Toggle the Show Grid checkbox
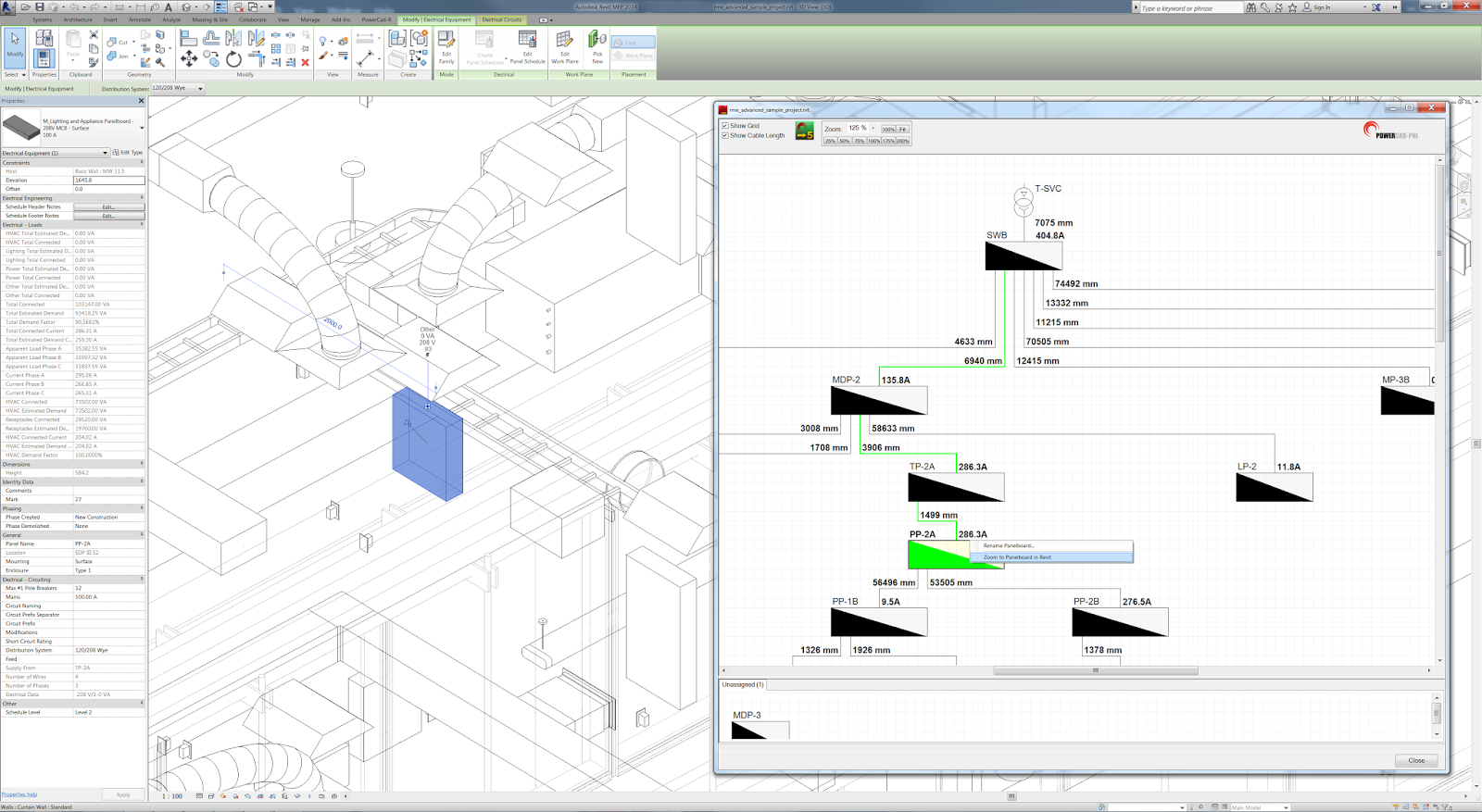1482x812 pixels. tap(725, 126)
